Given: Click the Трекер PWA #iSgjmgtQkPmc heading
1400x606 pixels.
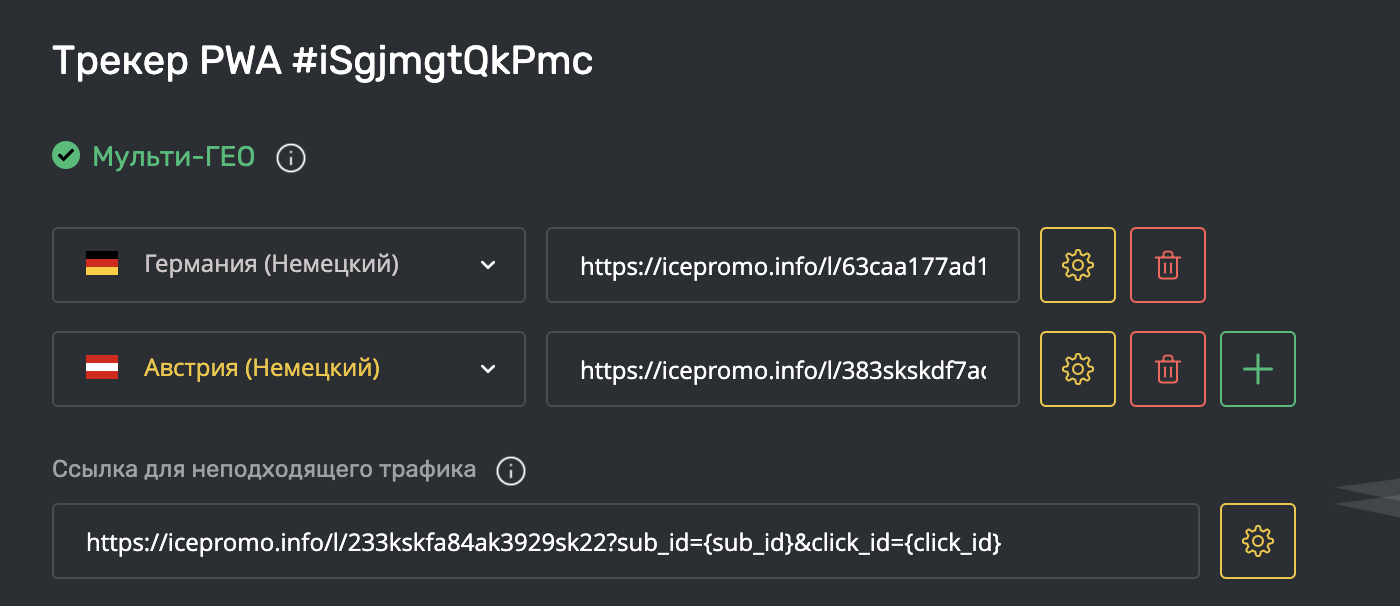Looking at the screenshot, I should click(x=322, y=62).
